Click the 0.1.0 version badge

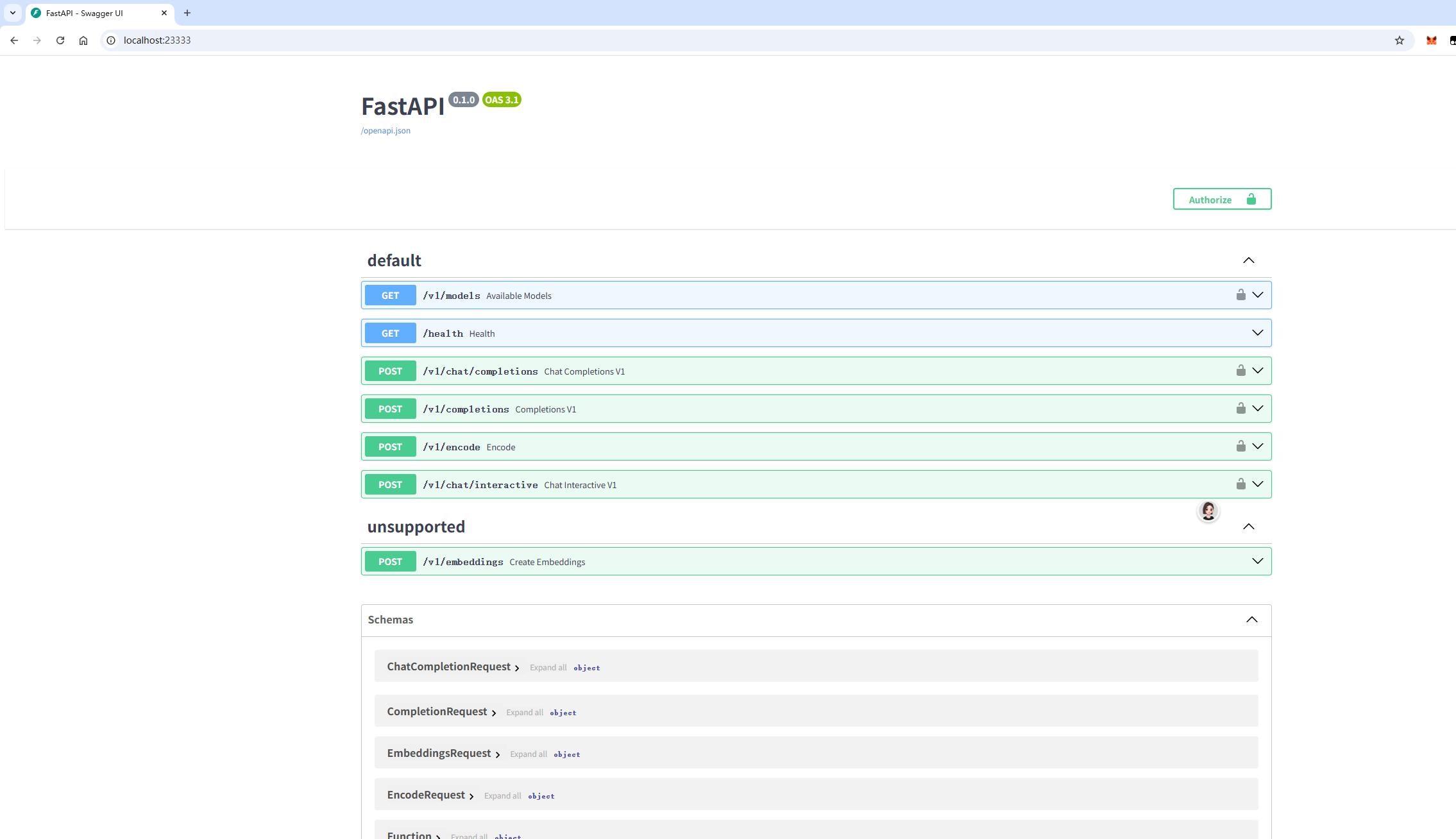pos(463,100)
